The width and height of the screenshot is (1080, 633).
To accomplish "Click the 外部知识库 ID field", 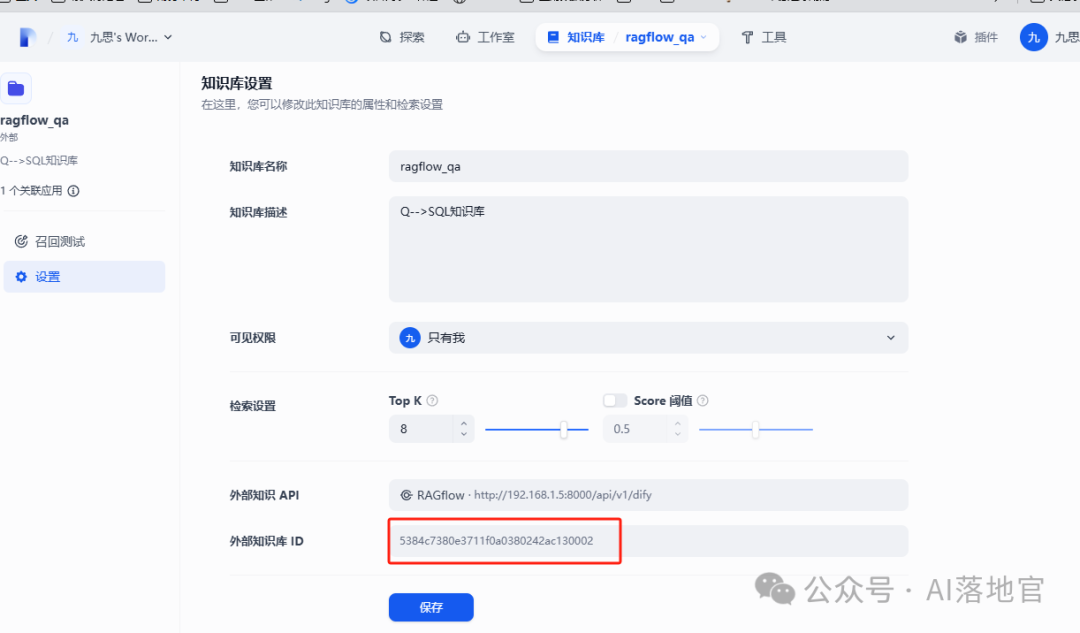I will point(648,541).
